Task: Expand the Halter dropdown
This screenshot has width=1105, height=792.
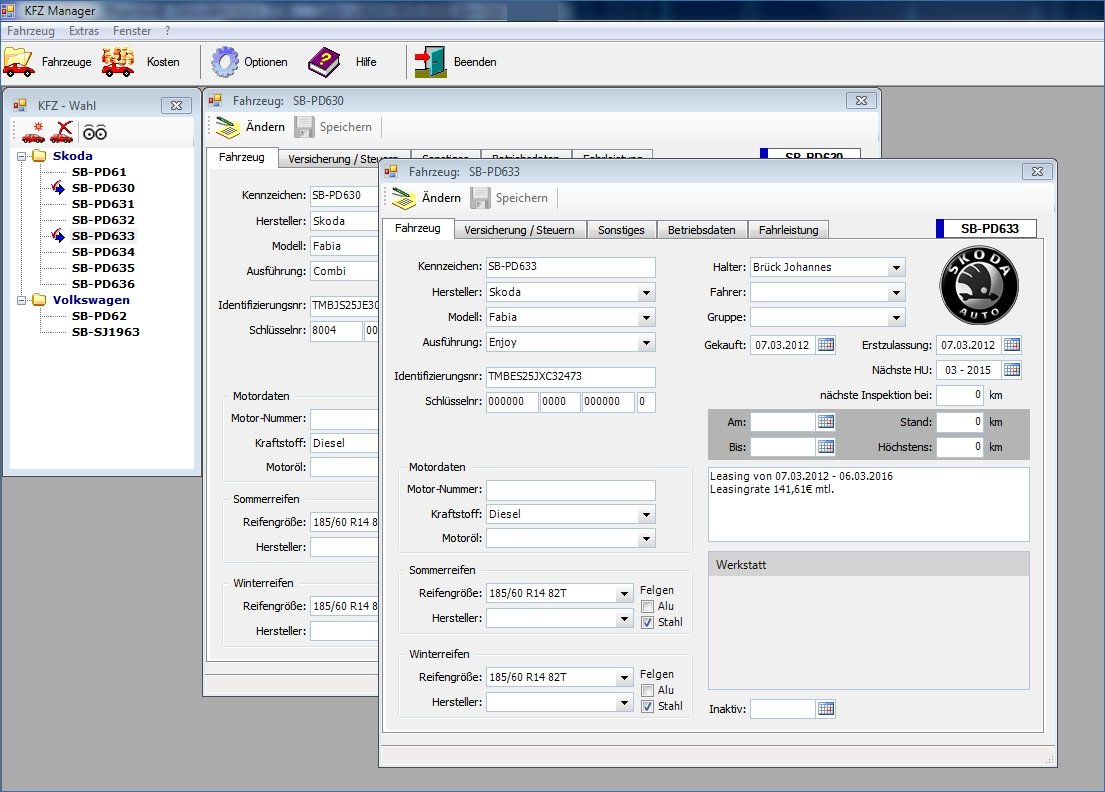Action: (896, 268)
